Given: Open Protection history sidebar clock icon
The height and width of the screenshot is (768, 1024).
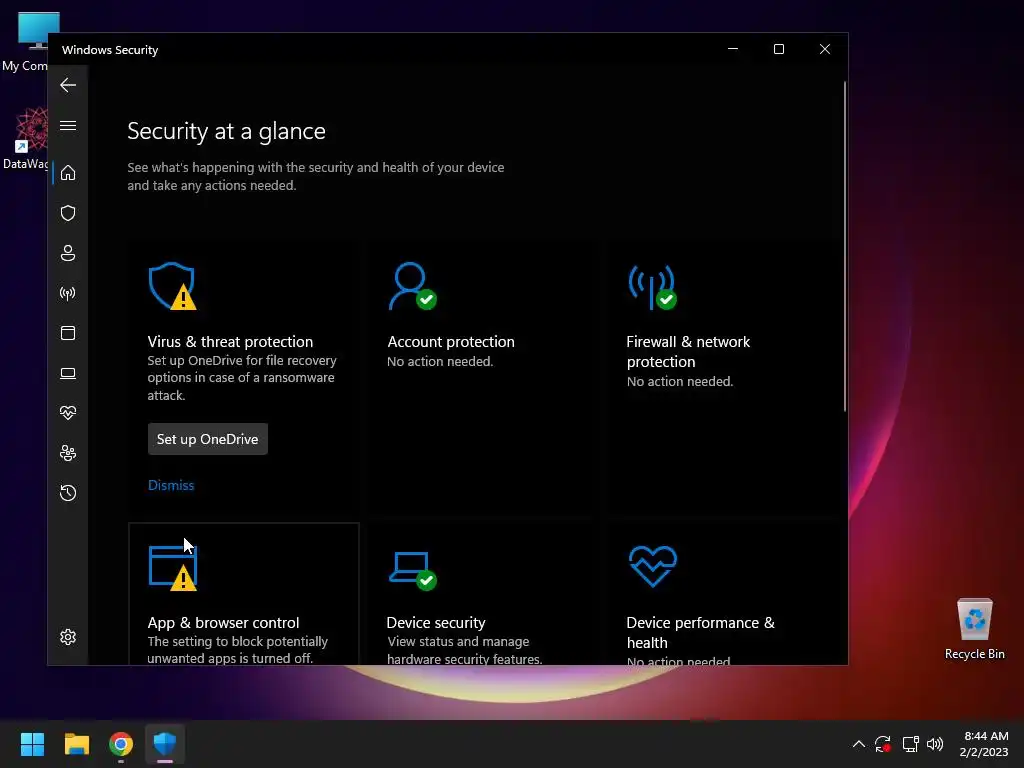Looking at the screenshot, I should click(68, 492).
